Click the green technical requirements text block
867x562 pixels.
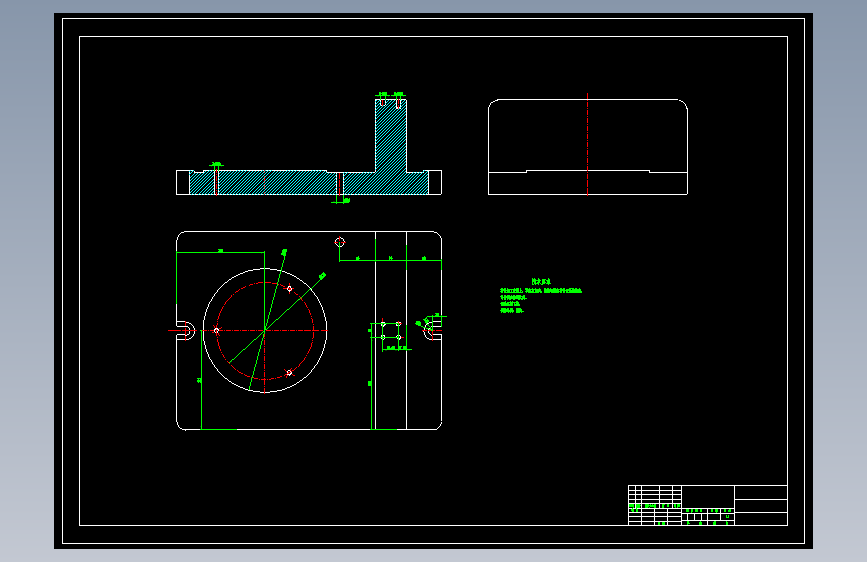[x=541, y=296]
